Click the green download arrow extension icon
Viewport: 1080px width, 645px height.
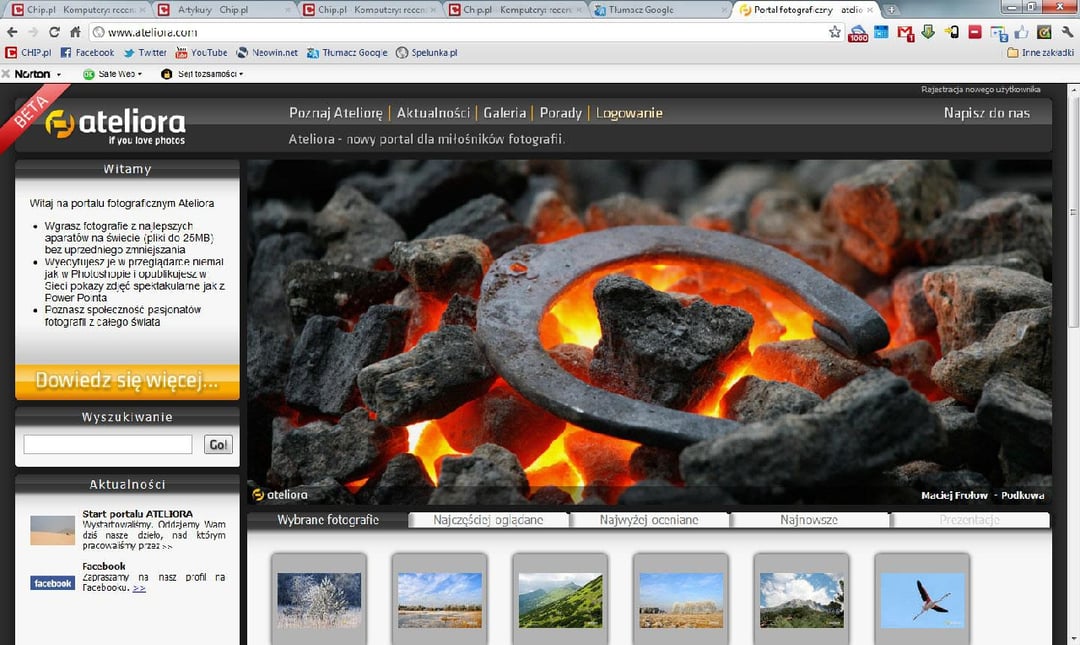click(928, 33)
